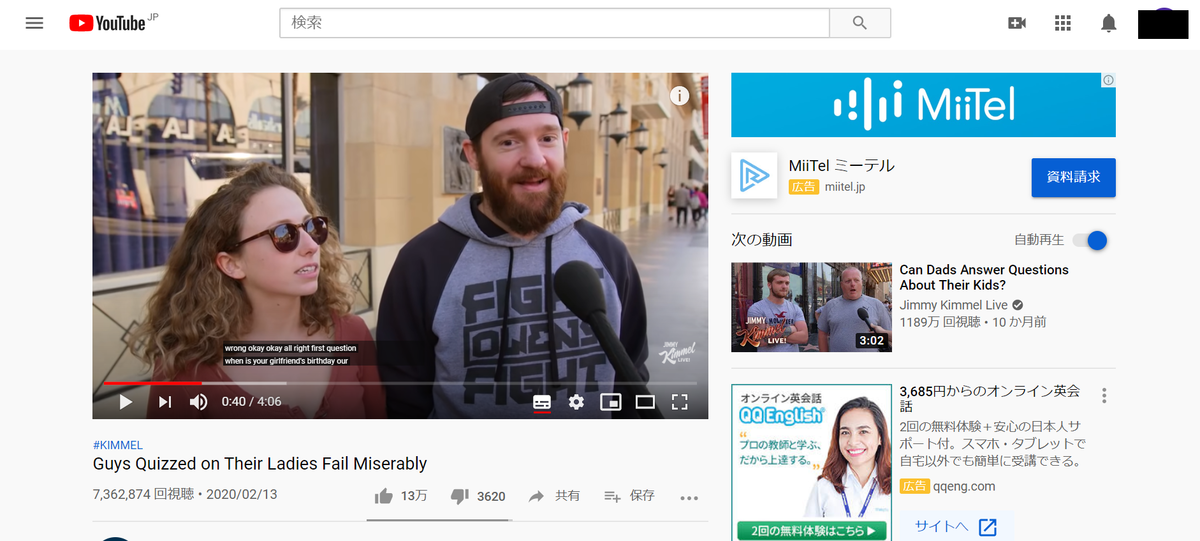
Task: Seek along the video progress bar
Action: point(400,383)
